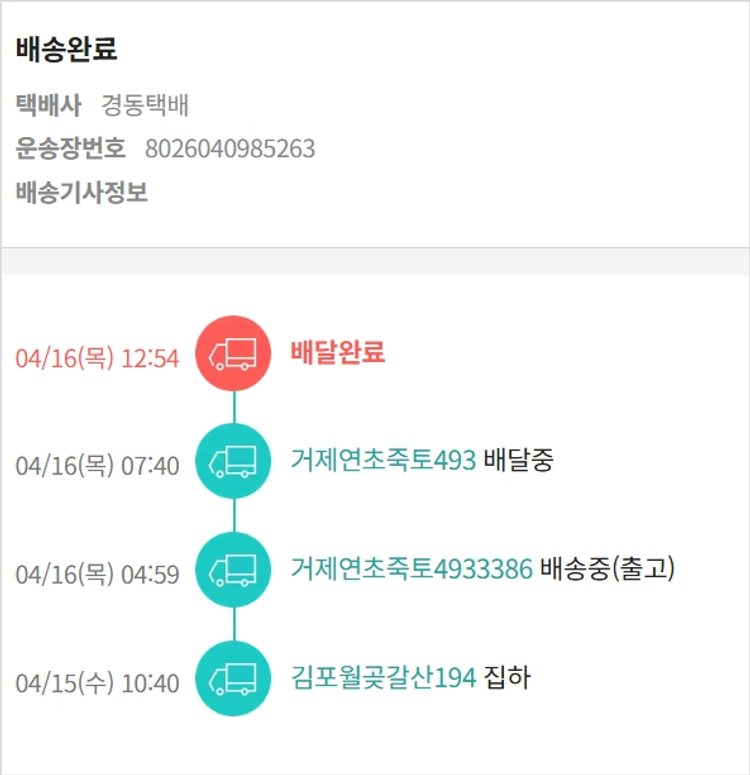
Task: Click the 04/16(목) 07:40 timestamp
Action: pyautogui.click(x=97, y=466)
